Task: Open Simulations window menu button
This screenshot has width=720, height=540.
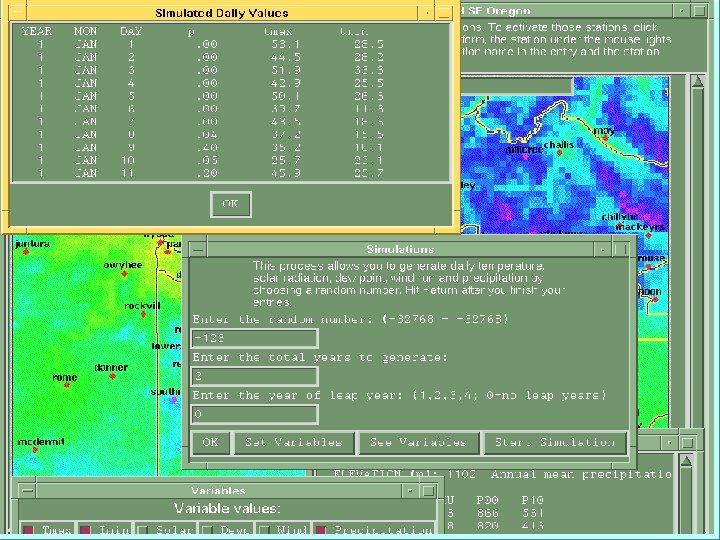Action: click(198, 249)
